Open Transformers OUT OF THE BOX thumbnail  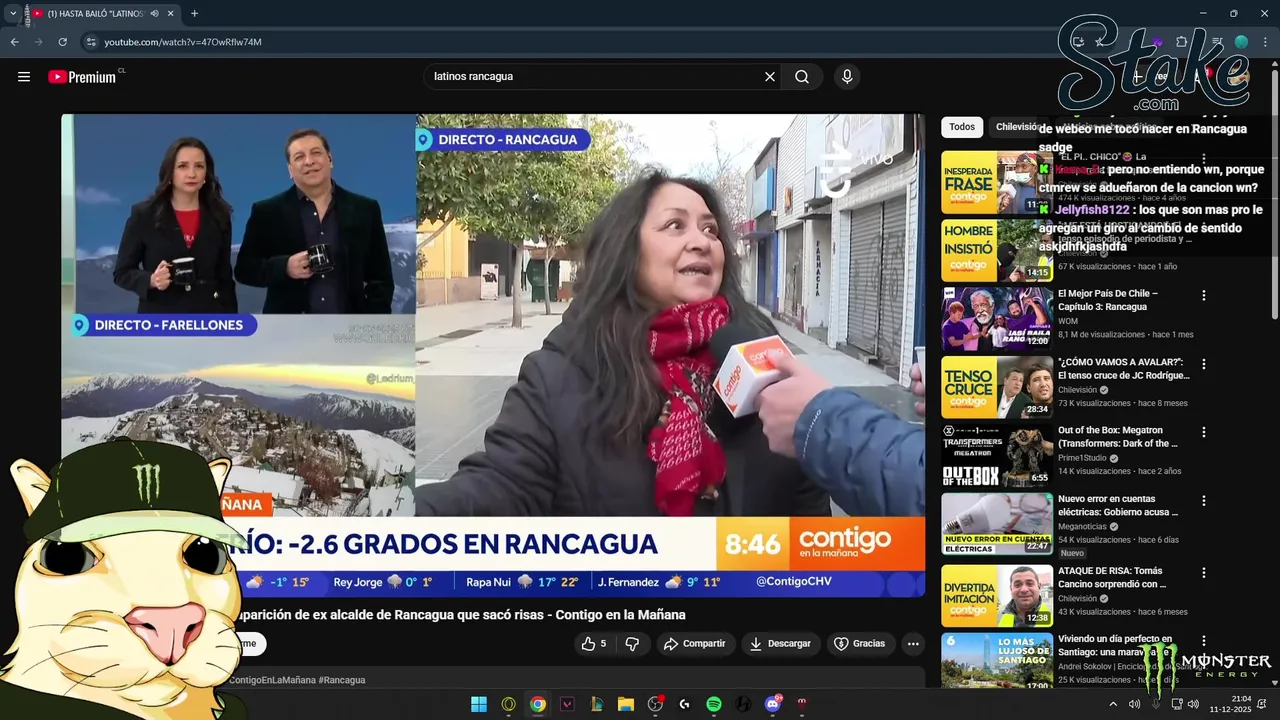click(997, 455)
